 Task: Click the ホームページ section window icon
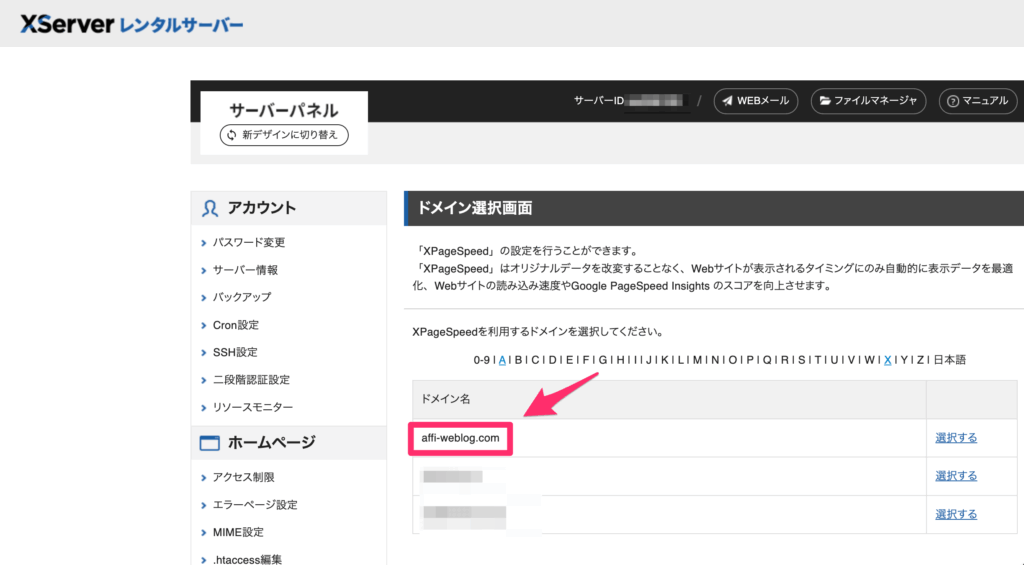(210, 442)
